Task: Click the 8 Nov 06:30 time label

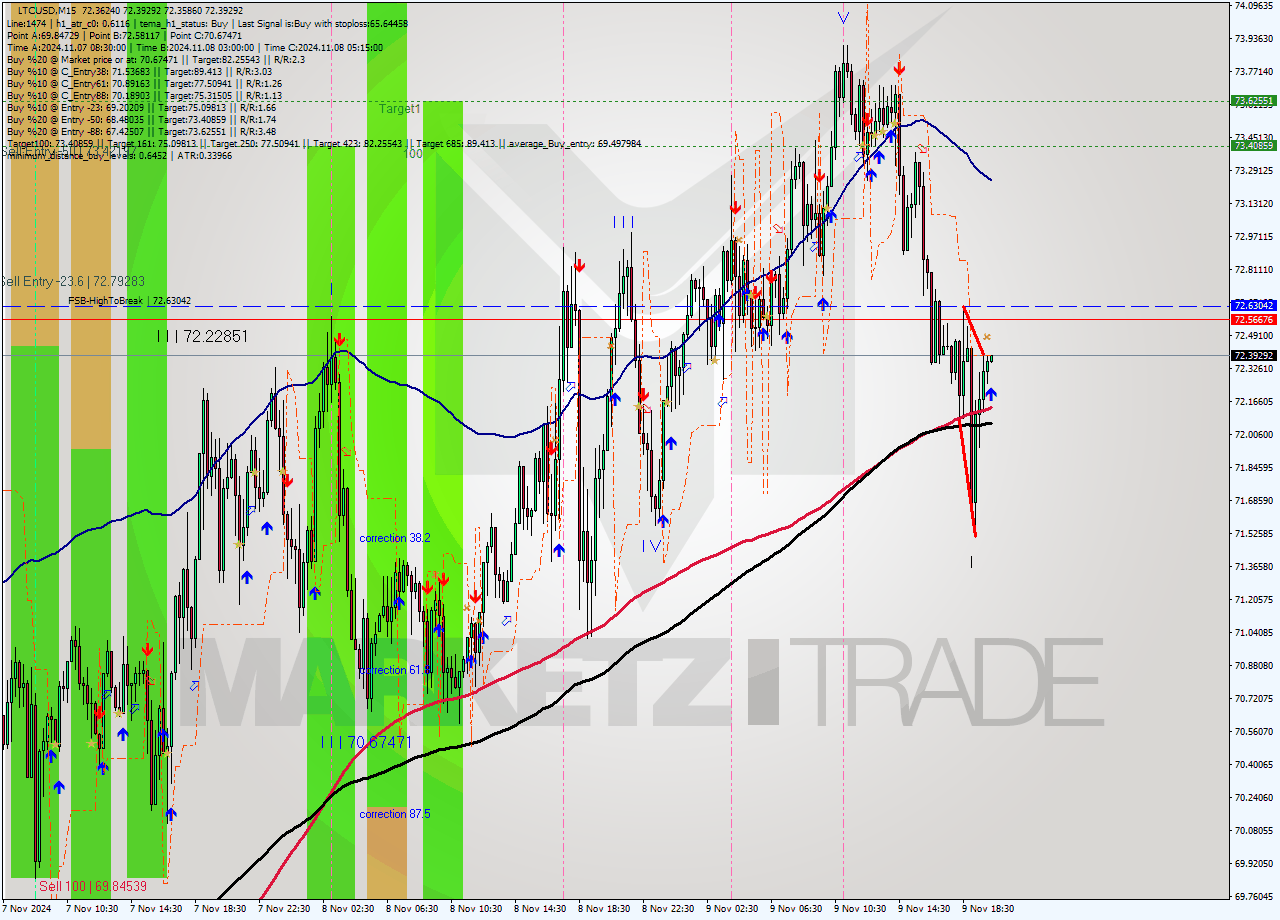Action: coord(412,909)
